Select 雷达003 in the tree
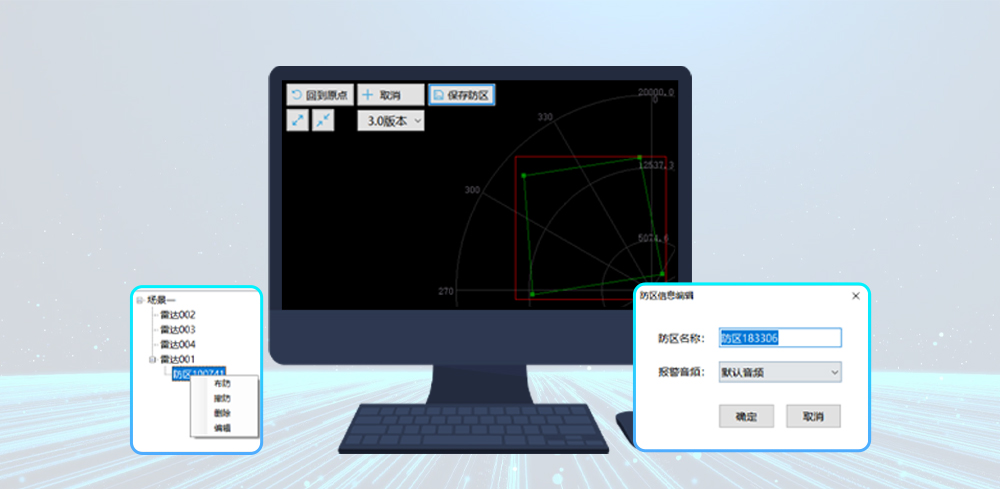This screenshot has width=1000, height=489. (177, 329)
